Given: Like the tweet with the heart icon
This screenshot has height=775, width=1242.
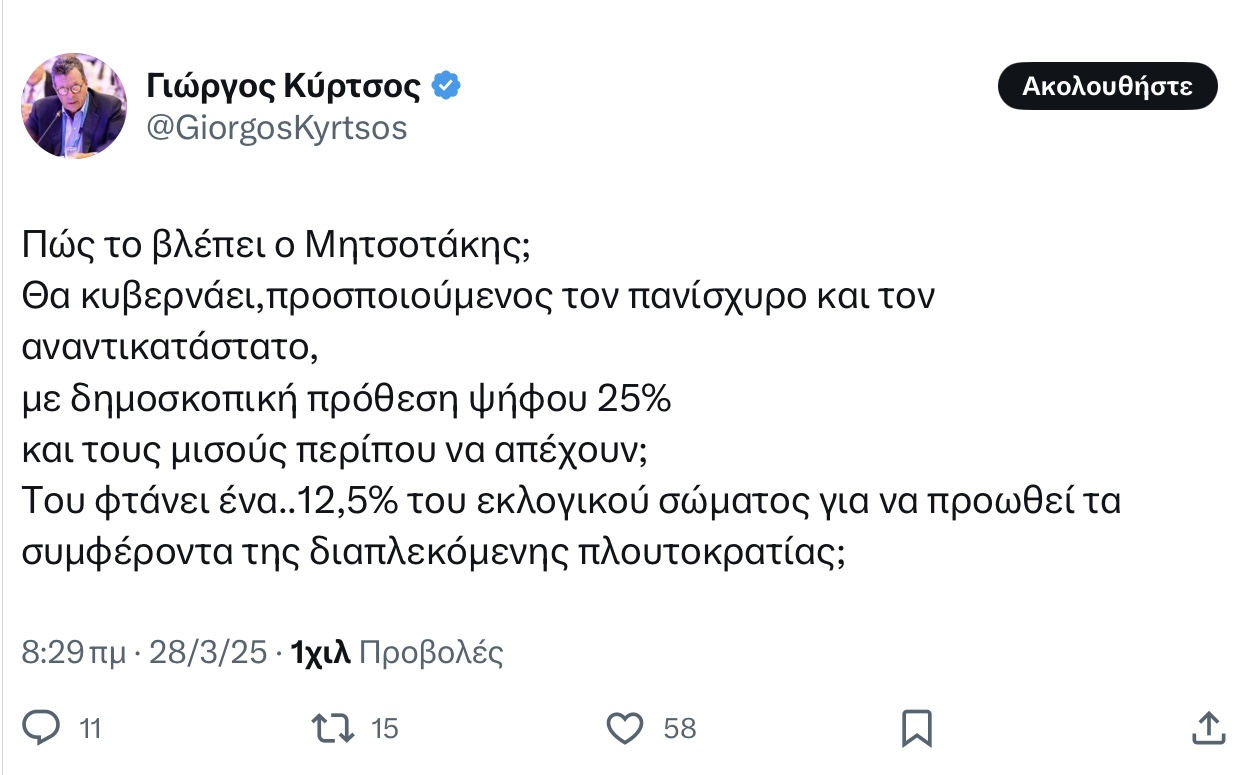Looking at the screenshot, I should (626, 728).
